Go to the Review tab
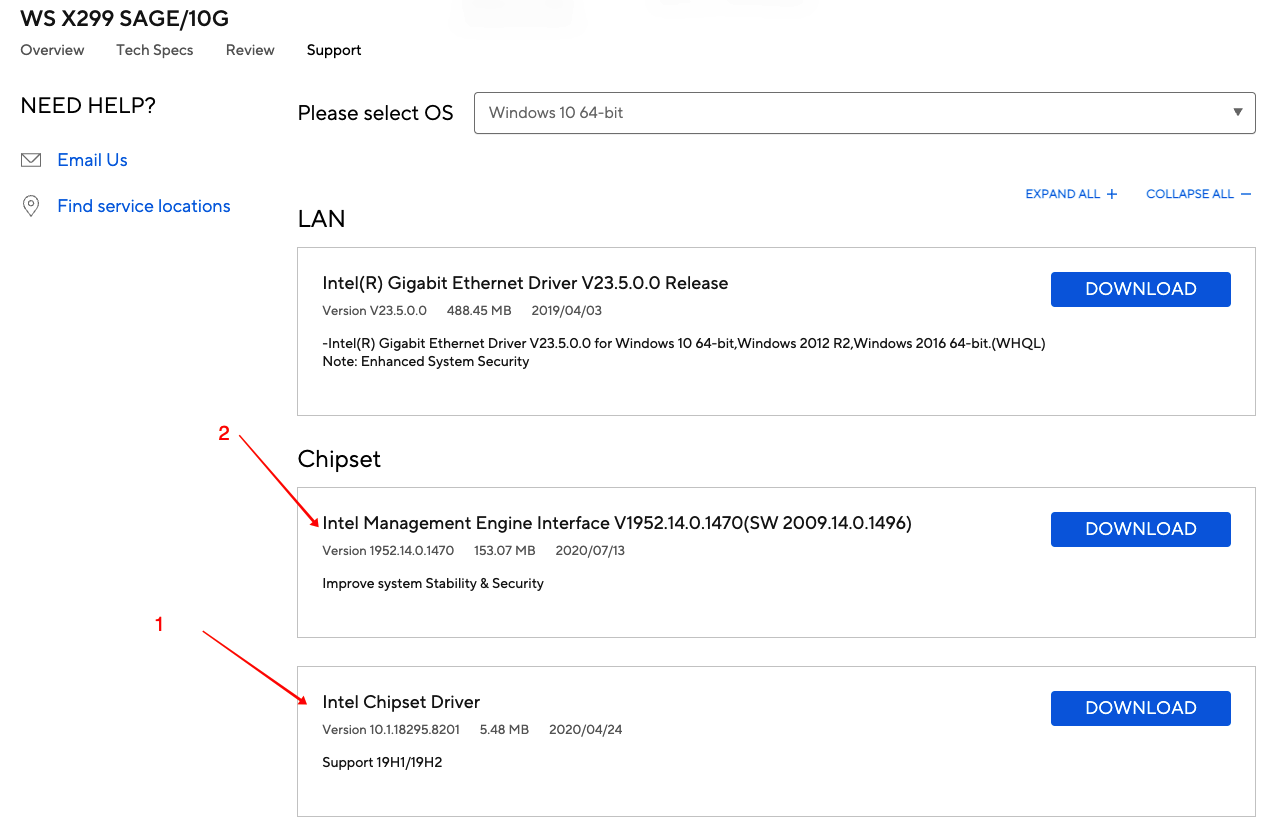The width and height of the screenshot is (1263, 820). tap(250, 50)
